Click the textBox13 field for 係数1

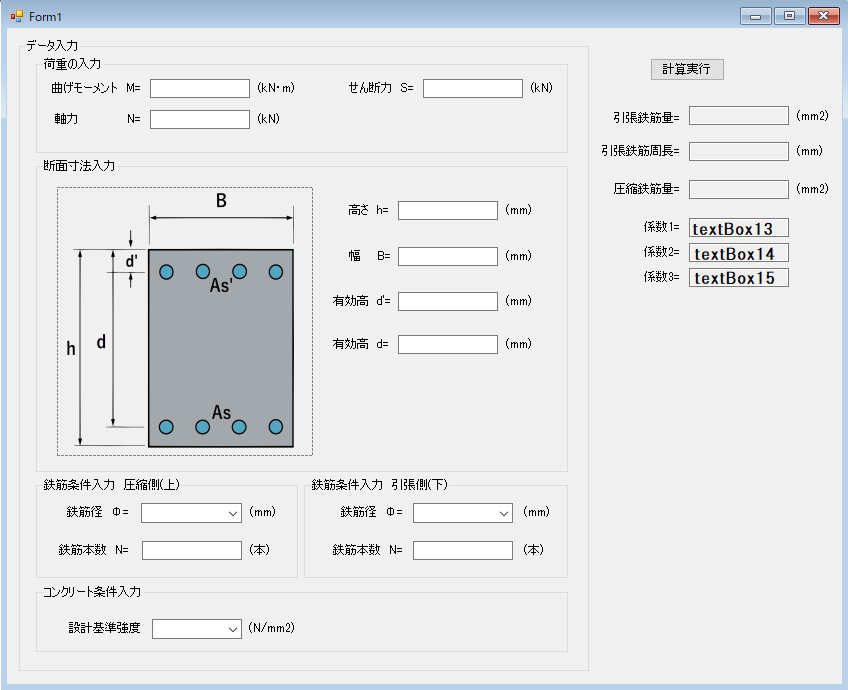tap(739, 228)
